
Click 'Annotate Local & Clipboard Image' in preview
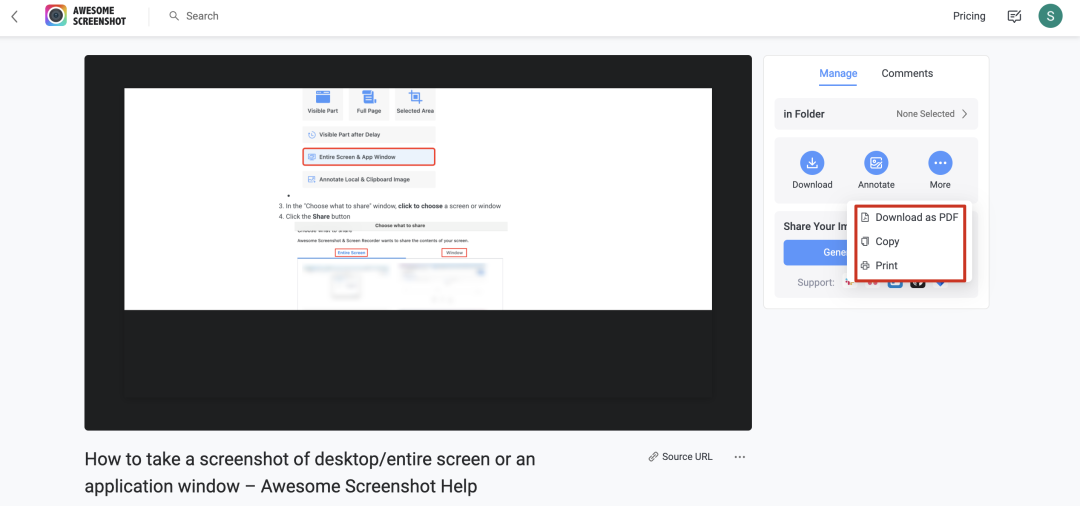[368, 180]
